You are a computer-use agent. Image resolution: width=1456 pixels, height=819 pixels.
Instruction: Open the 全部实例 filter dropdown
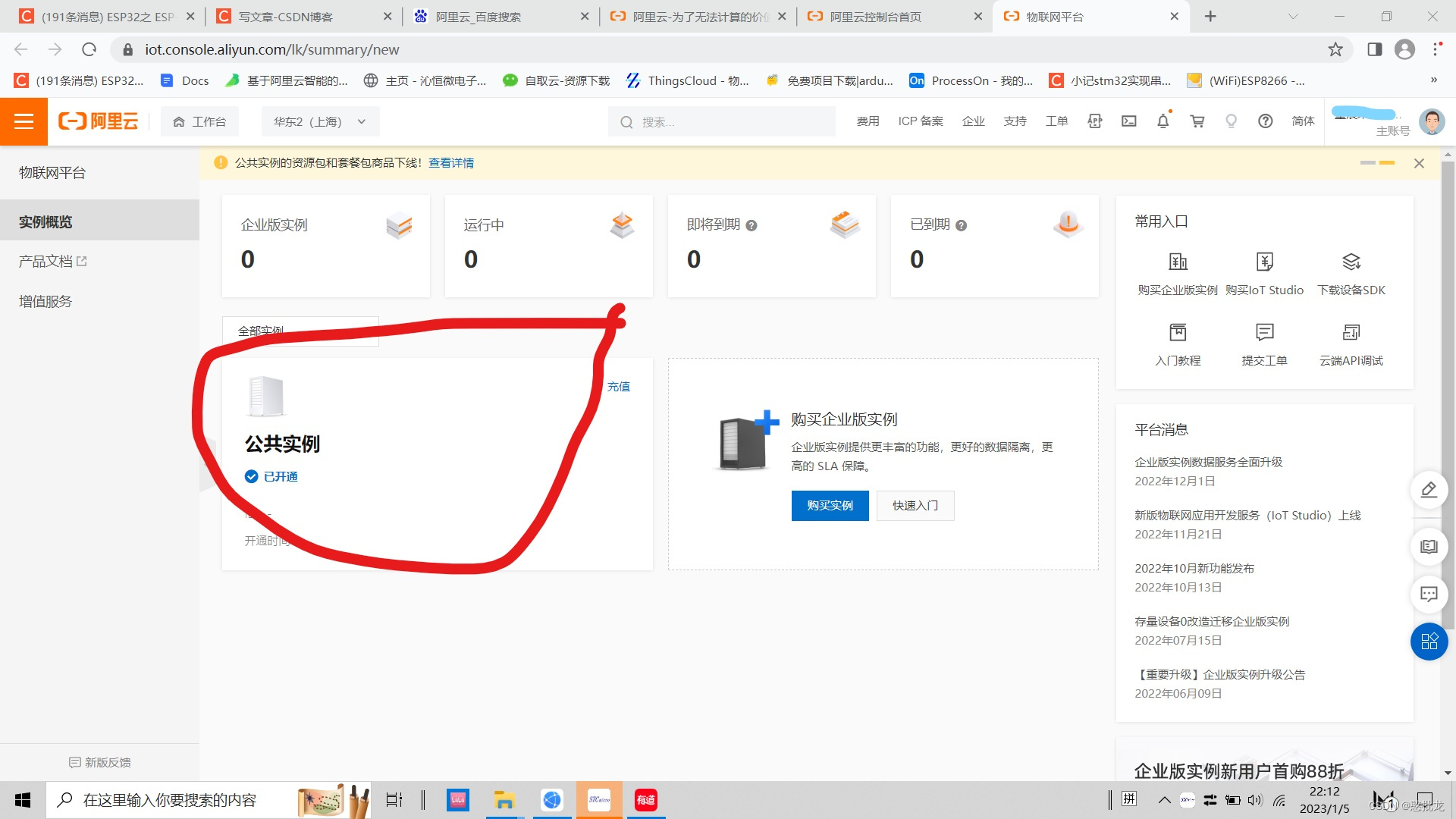(300, 331)
